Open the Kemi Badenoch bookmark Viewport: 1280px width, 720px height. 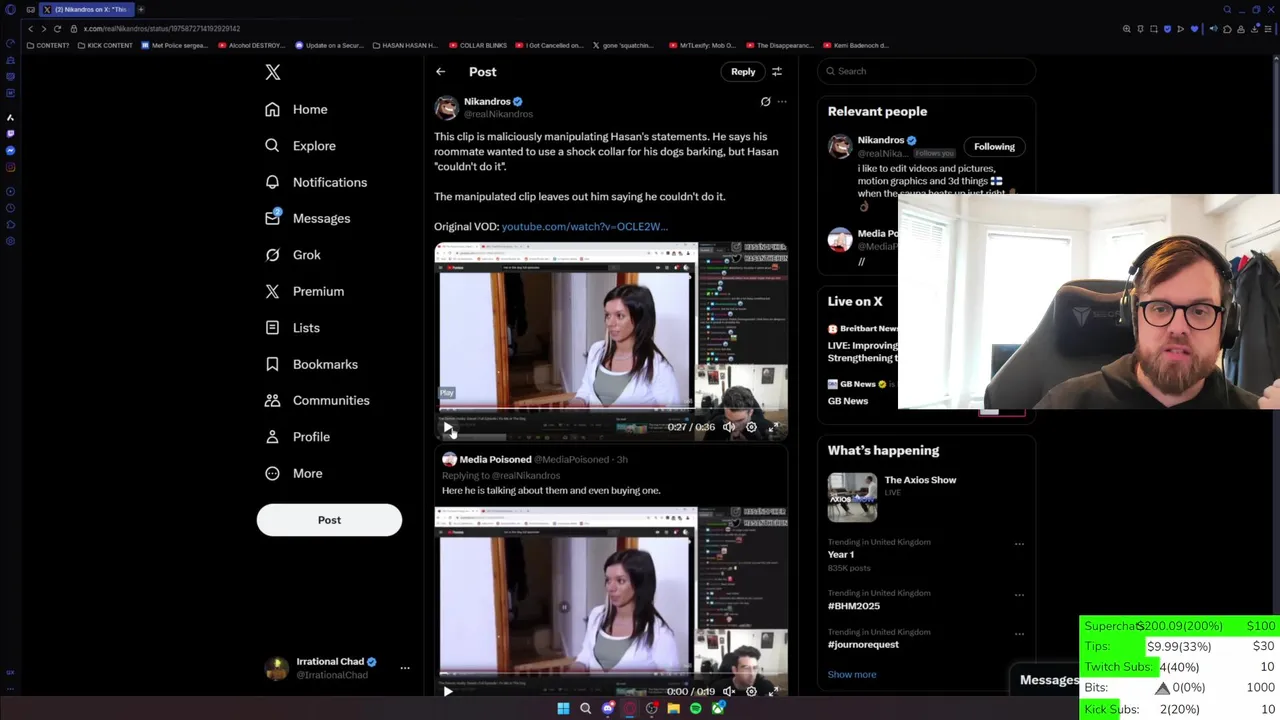coord(855,45)
